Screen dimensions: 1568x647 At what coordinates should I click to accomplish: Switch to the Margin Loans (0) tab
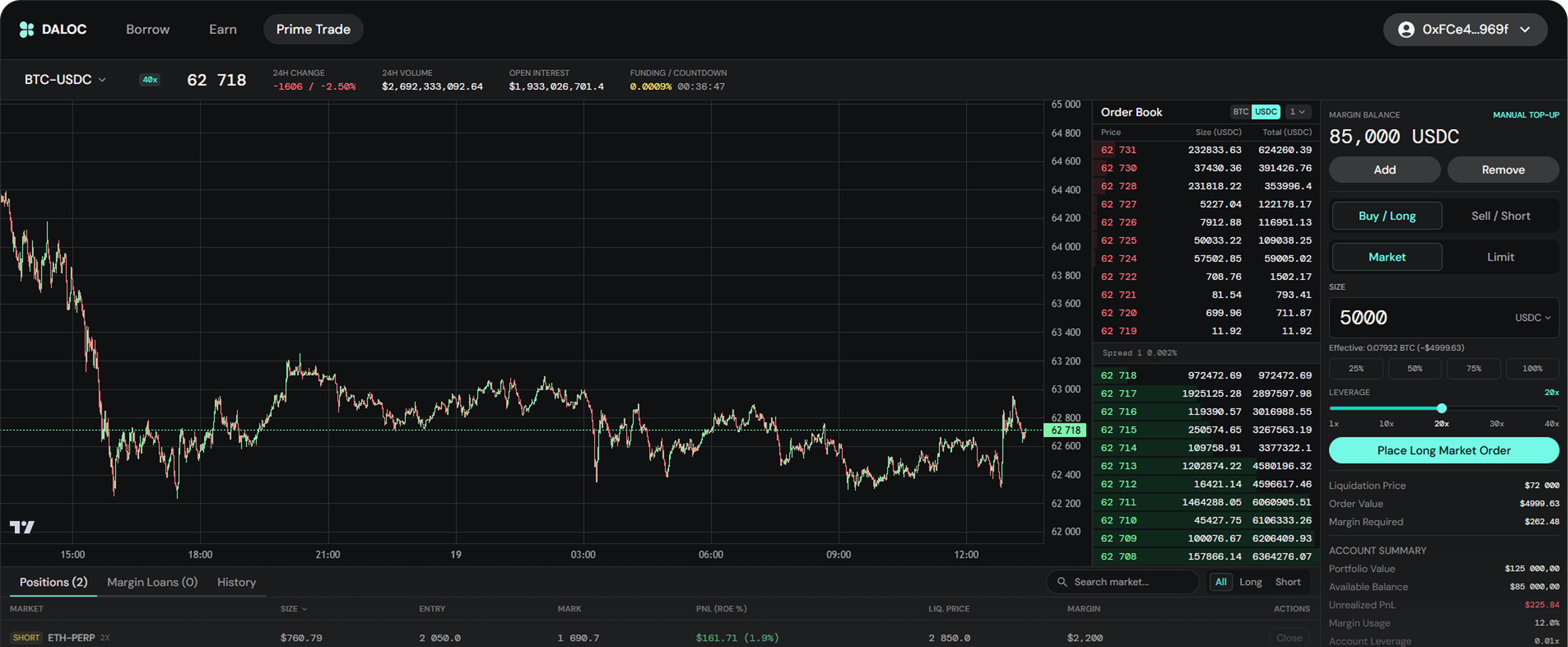pyautogui.click(x=152, y=582)
